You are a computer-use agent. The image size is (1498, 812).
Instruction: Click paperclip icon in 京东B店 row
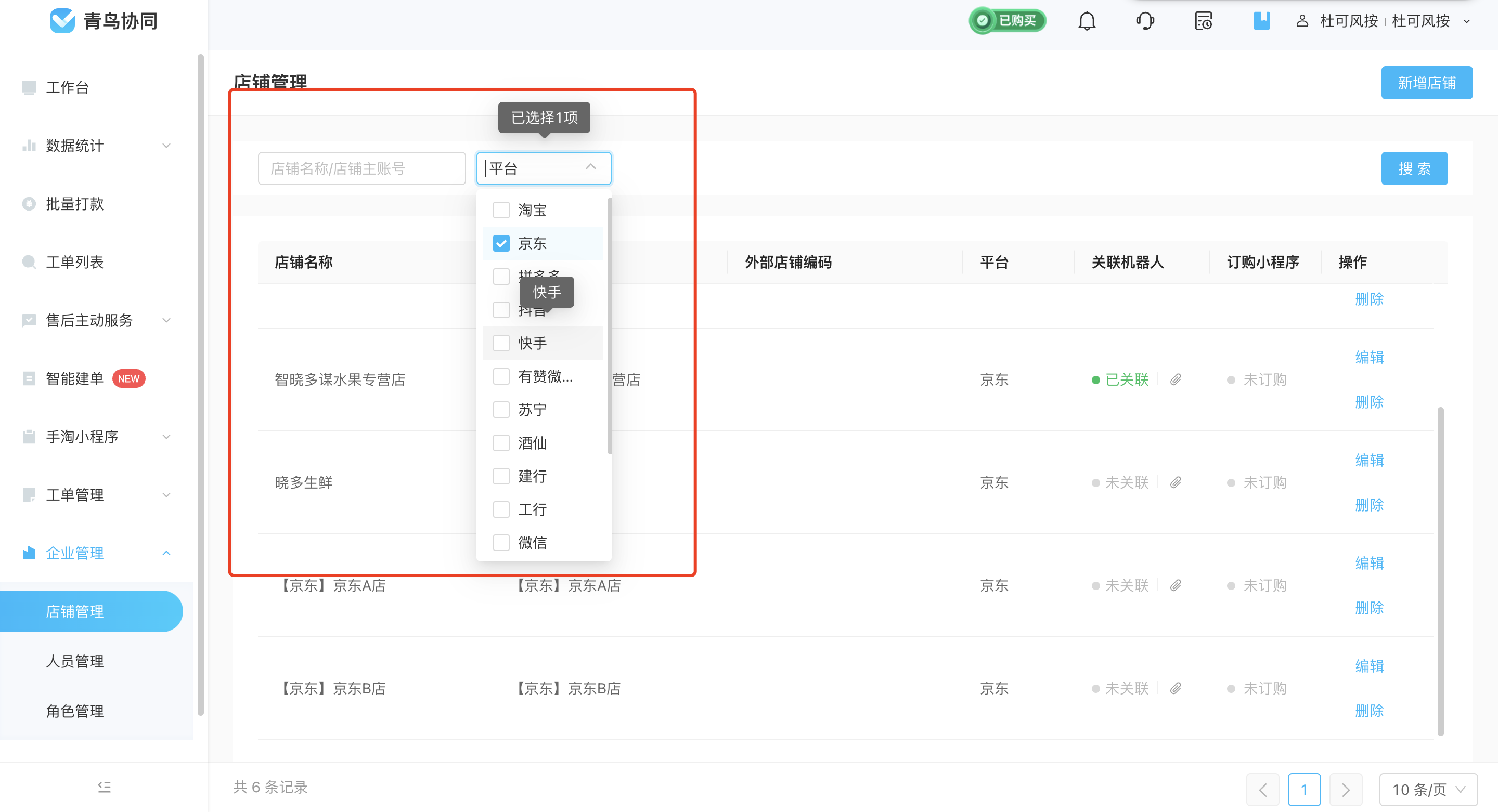point(1176,688)
